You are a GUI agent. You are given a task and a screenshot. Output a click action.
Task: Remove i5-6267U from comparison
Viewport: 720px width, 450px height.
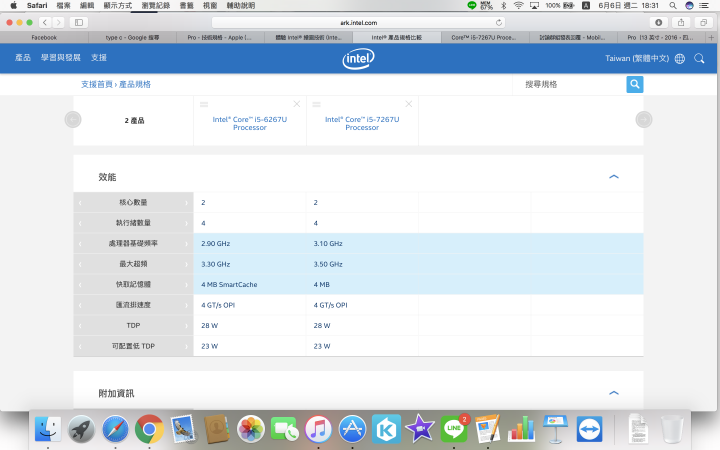pyautogui.click(x=297, y=104)
